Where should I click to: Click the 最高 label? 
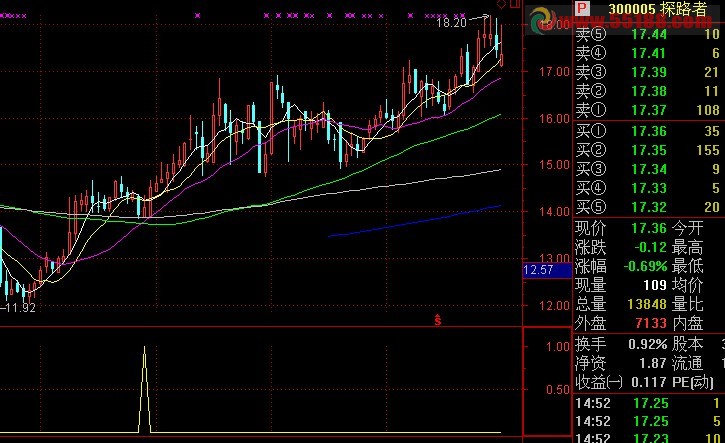pyautogui.click(x=688, y=248)
